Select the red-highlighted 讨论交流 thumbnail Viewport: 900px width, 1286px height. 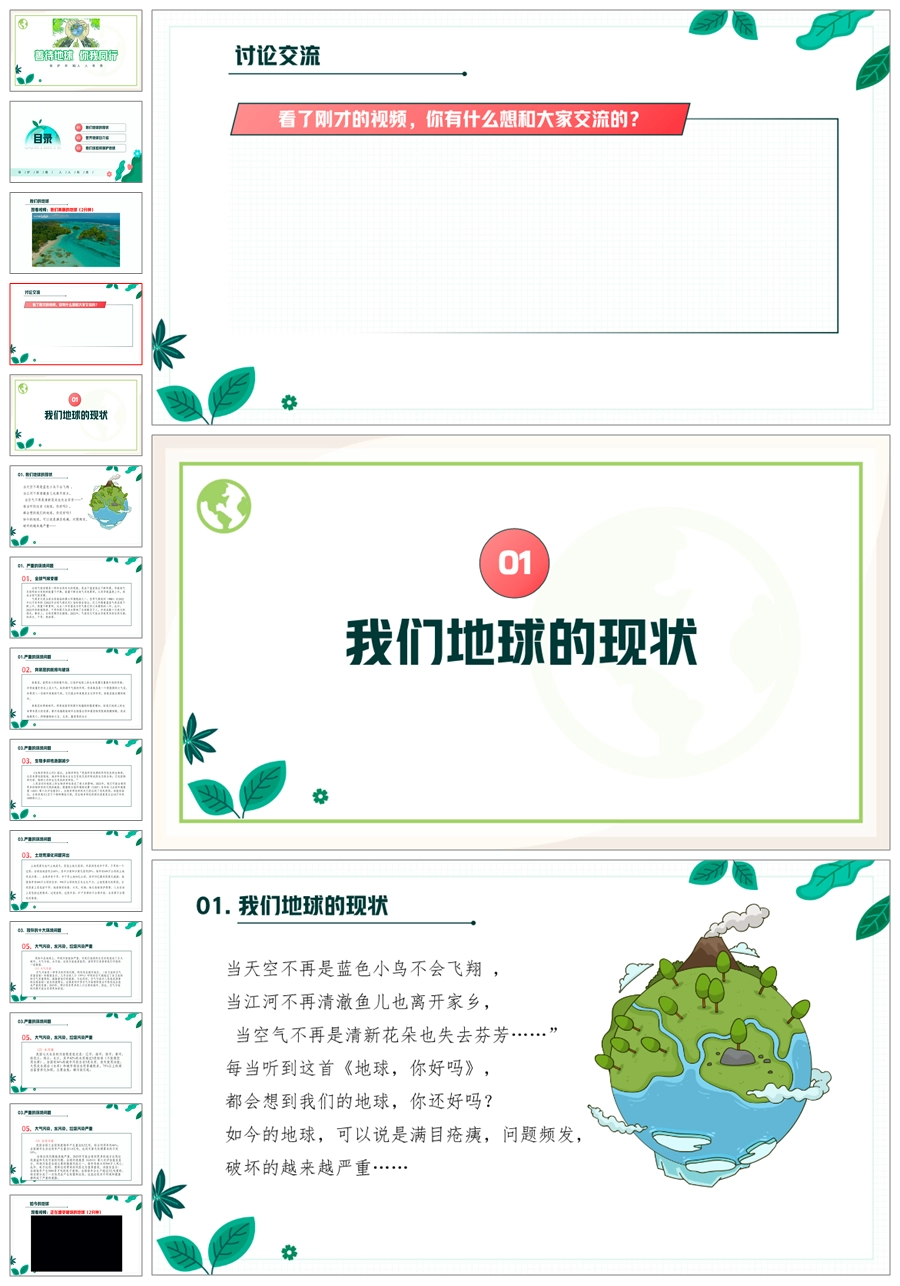click(x=76, y=323)
